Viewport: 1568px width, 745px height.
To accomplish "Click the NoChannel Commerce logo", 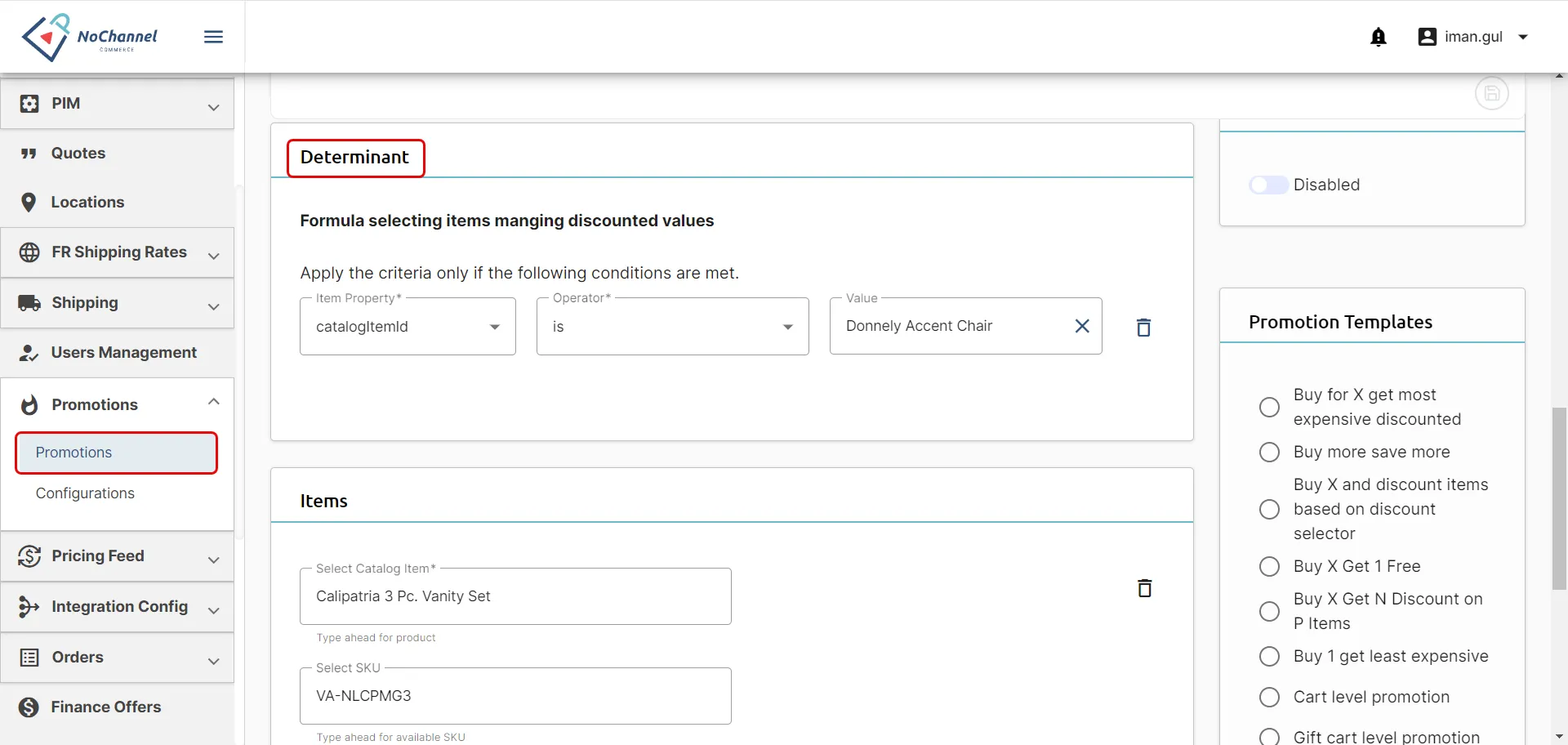I will (90, 37).
